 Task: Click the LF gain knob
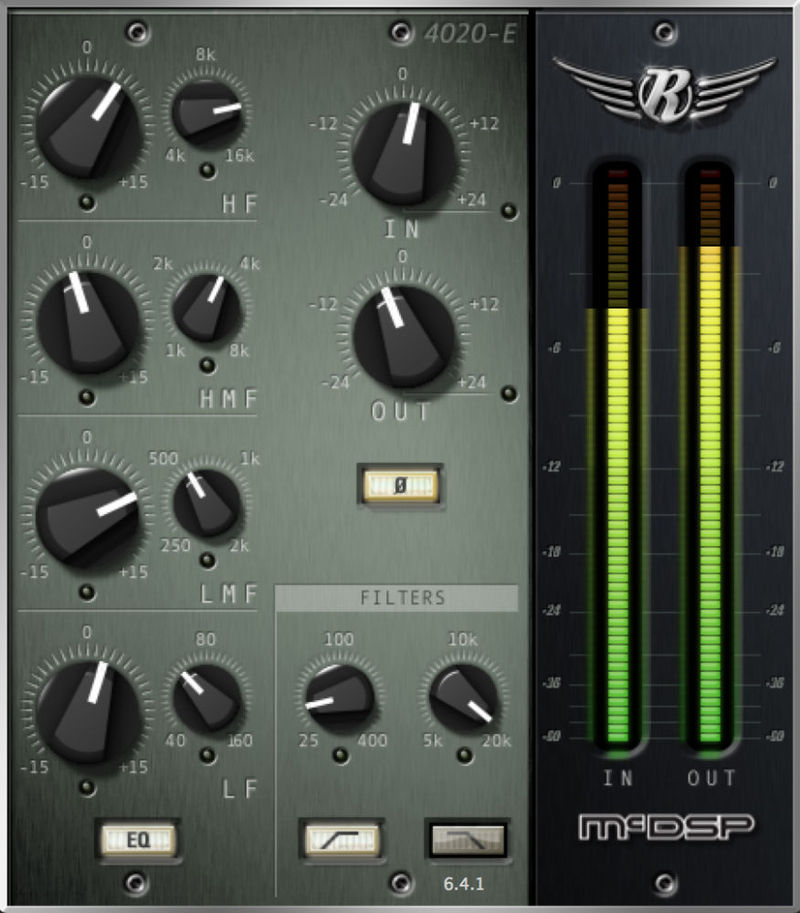click(x=89, y=712)
